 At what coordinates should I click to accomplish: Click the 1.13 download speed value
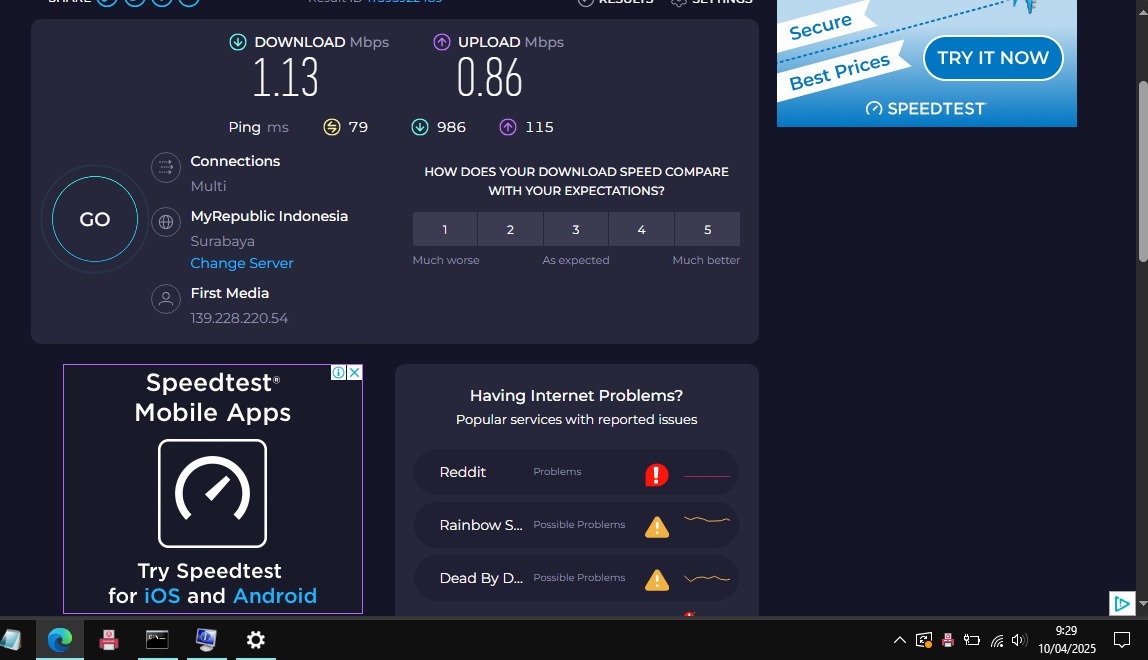(x=286, y=78)
